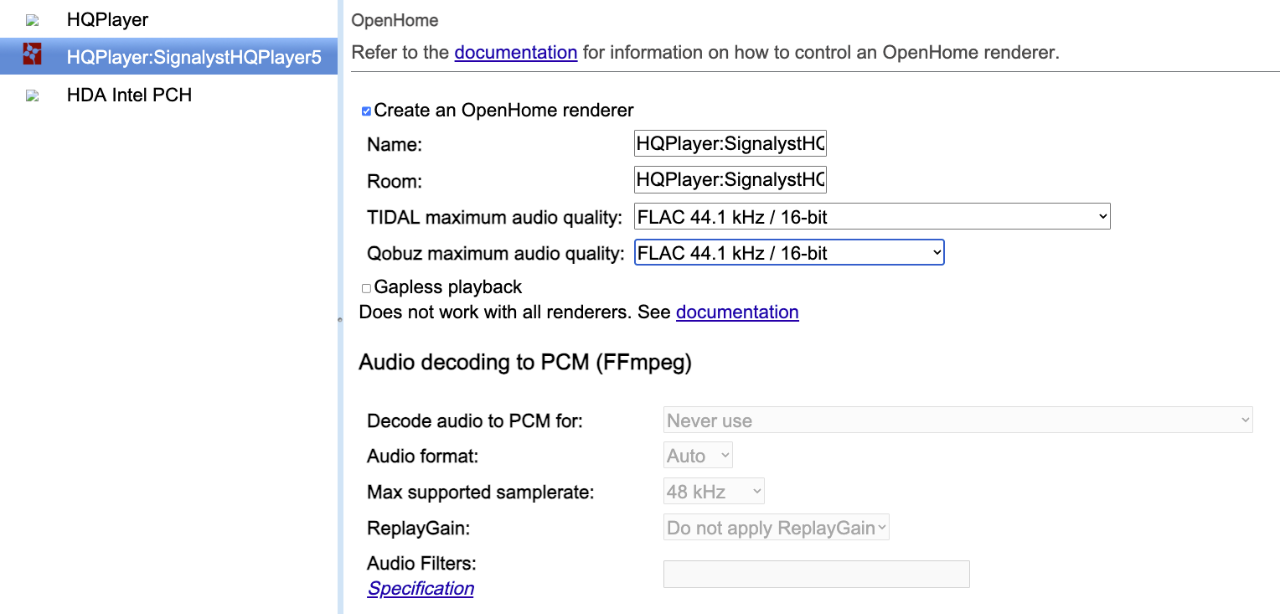This screenshot has height=614, width=1280.
Task: Open Qobuz maximum audio quality dropdown
Action: coord(789,253)
